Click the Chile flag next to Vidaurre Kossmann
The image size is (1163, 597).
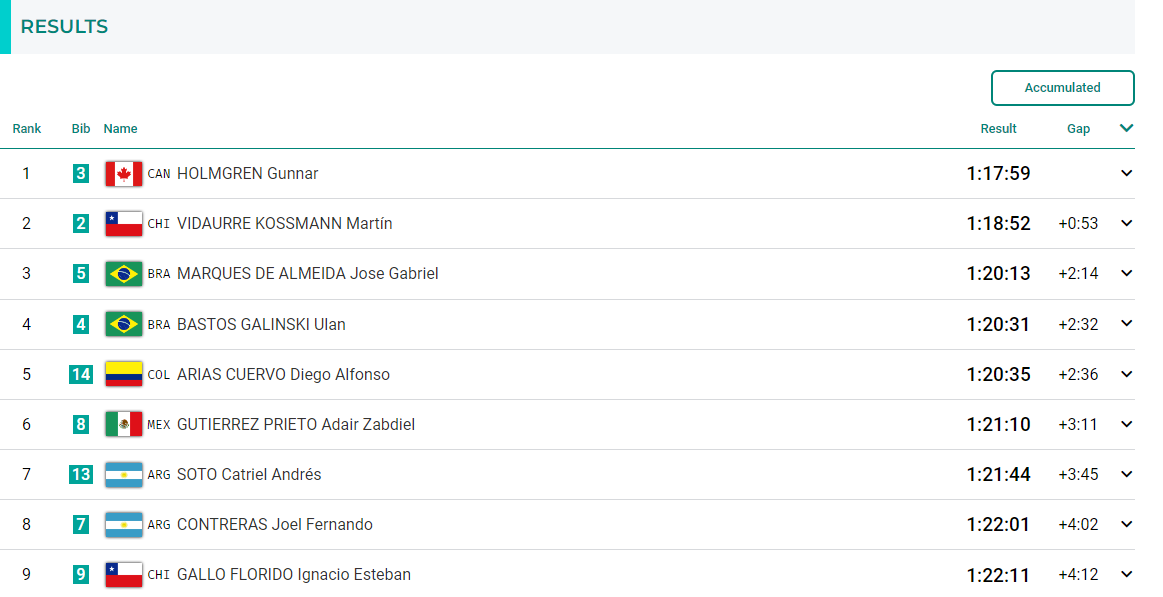124,223
